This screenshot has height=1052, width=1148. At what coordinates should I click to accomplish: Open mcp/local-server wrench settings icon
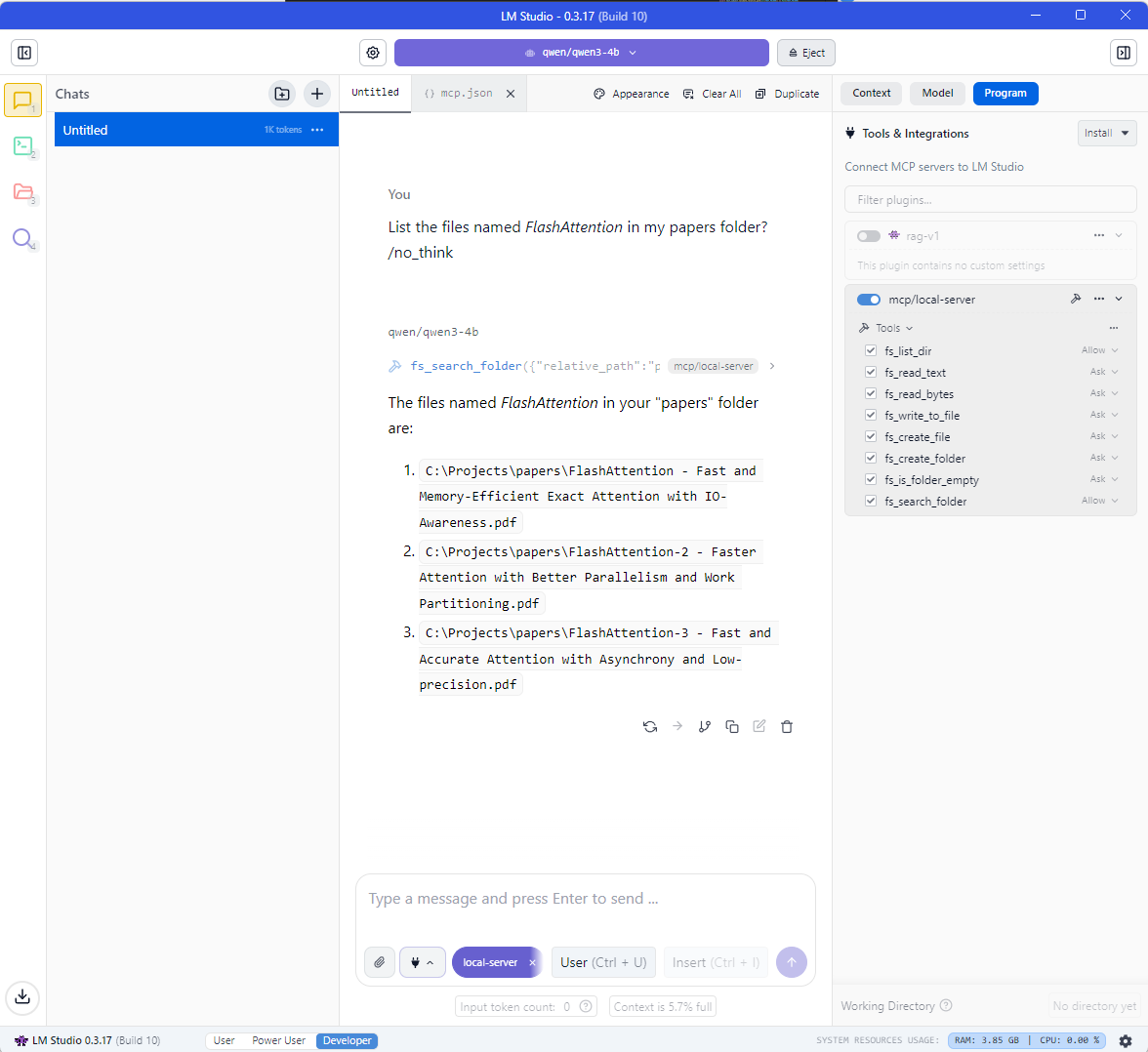[x=1076, y=299]
